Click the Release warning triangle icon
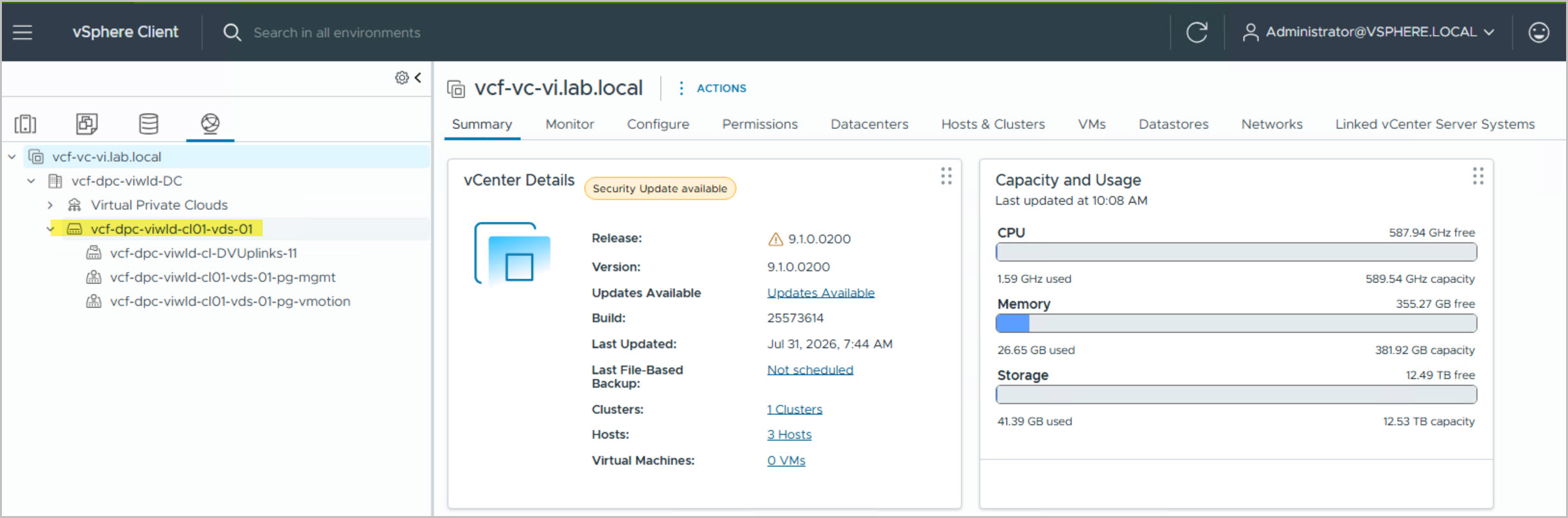Screen dimensions: 1568x518 click(x=775, y=239)
